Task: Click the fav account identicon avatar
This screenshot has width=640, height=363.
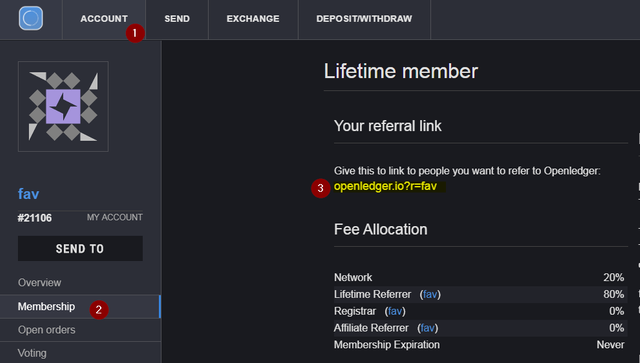Action: coord(63,106)
